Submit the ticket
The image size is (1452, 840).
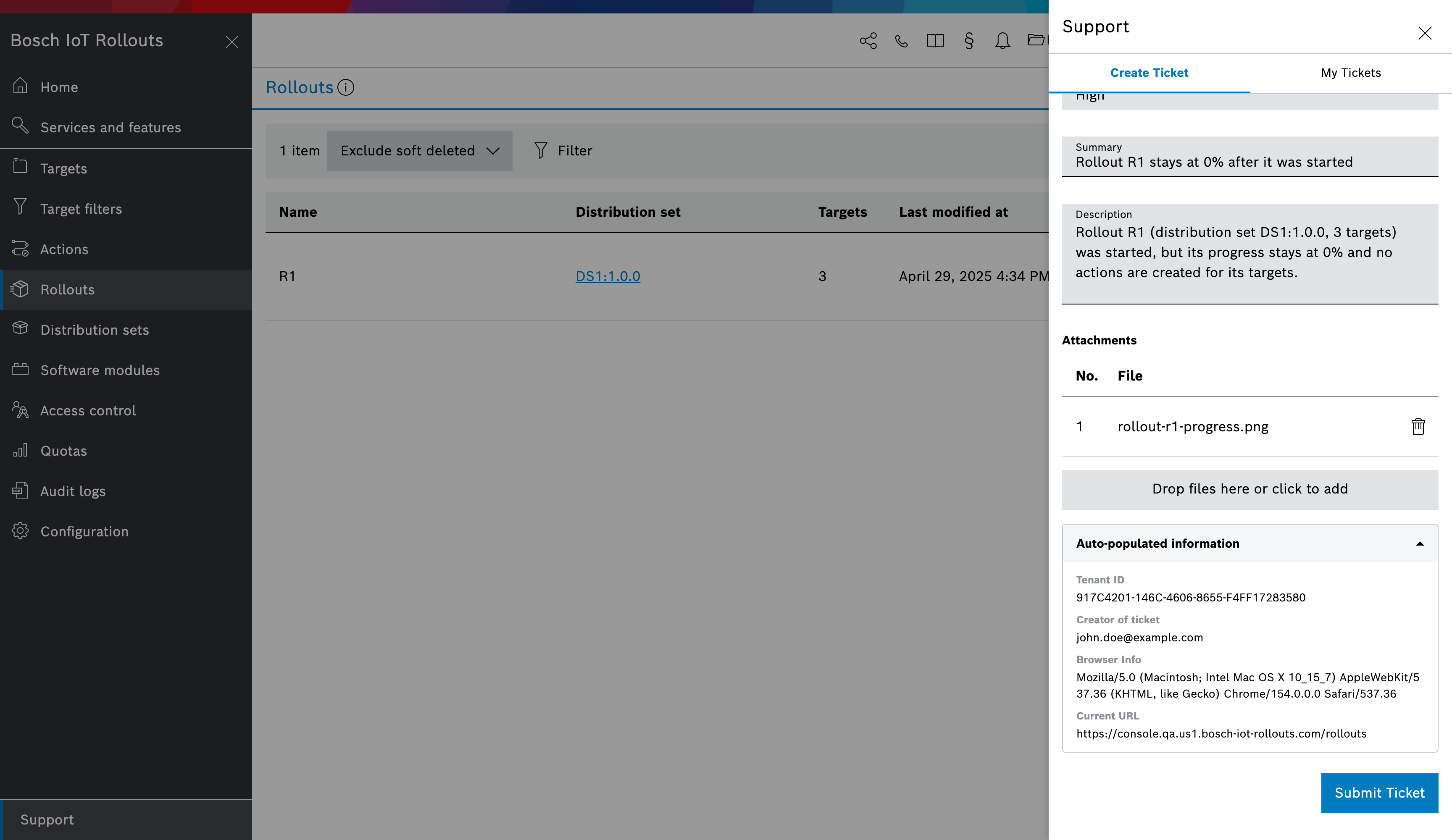click(x=1379, y=793)
